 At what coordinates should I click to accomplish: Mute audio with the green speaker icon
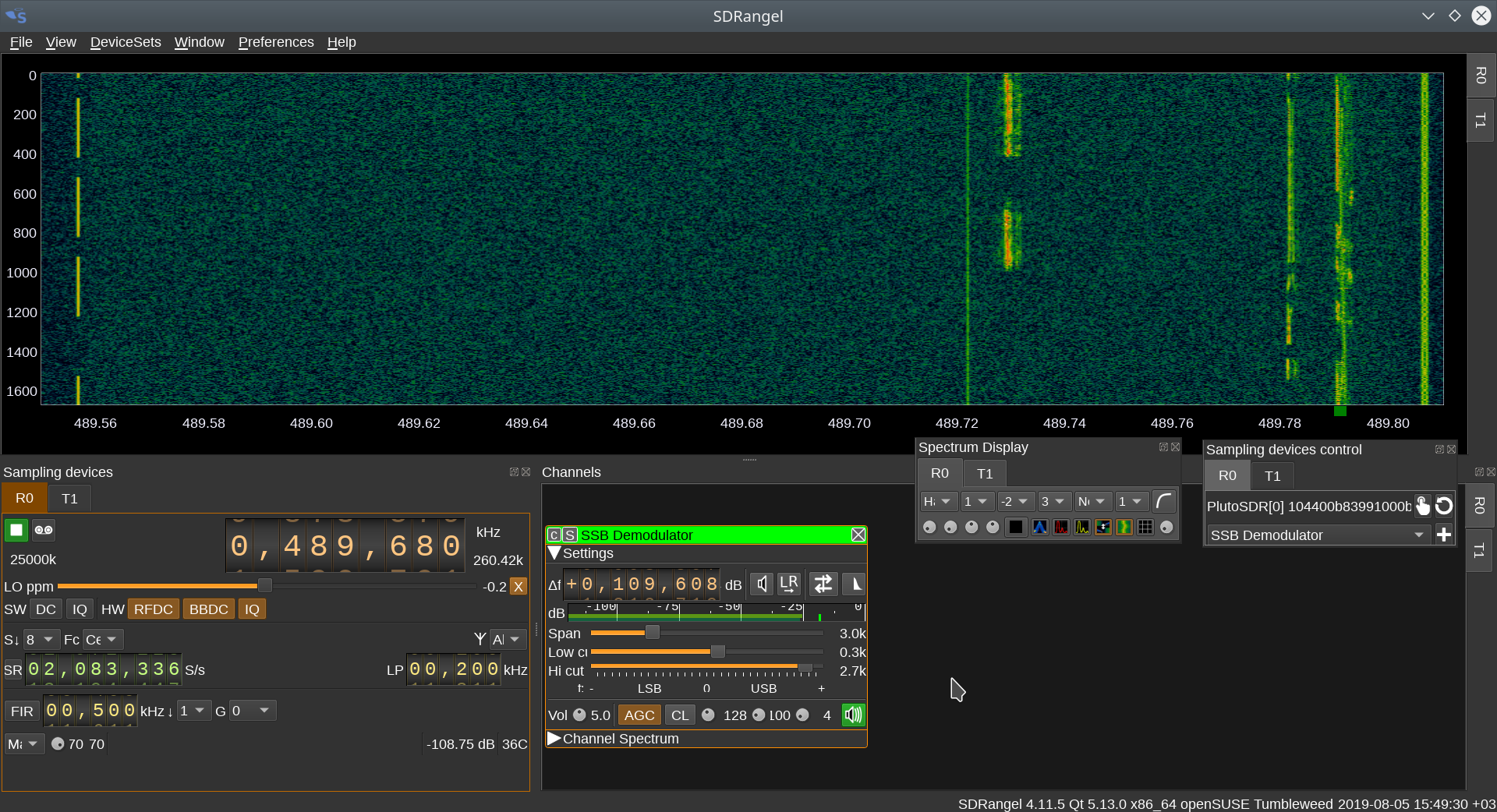(x=853, y=715)
